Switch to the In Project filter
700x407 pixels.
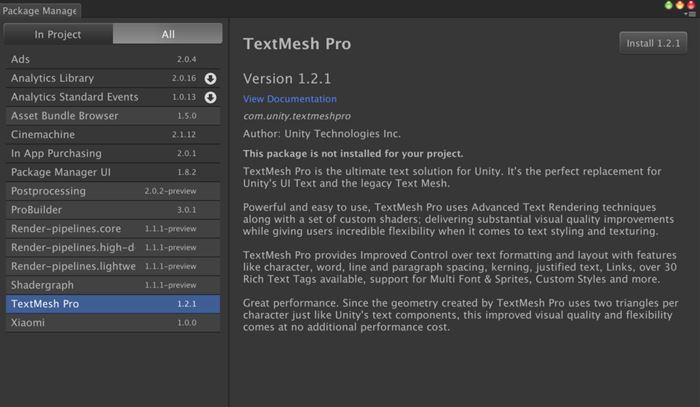(x=59, y=34)
